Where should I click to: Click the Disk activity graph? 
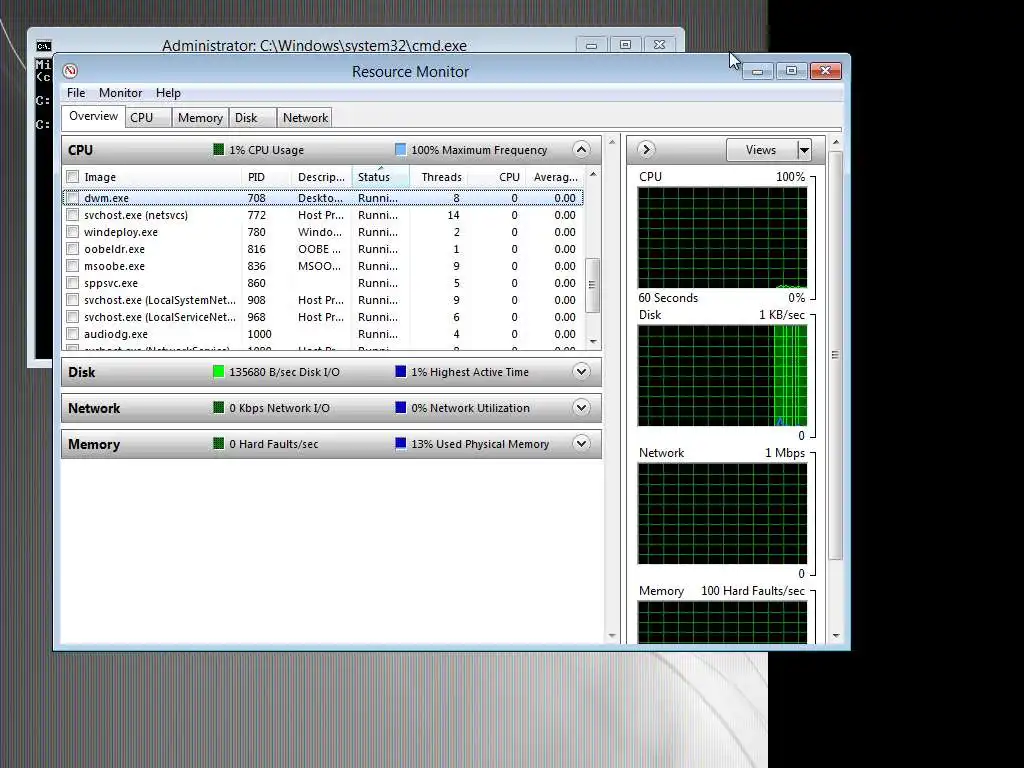[x=722, y=376]
